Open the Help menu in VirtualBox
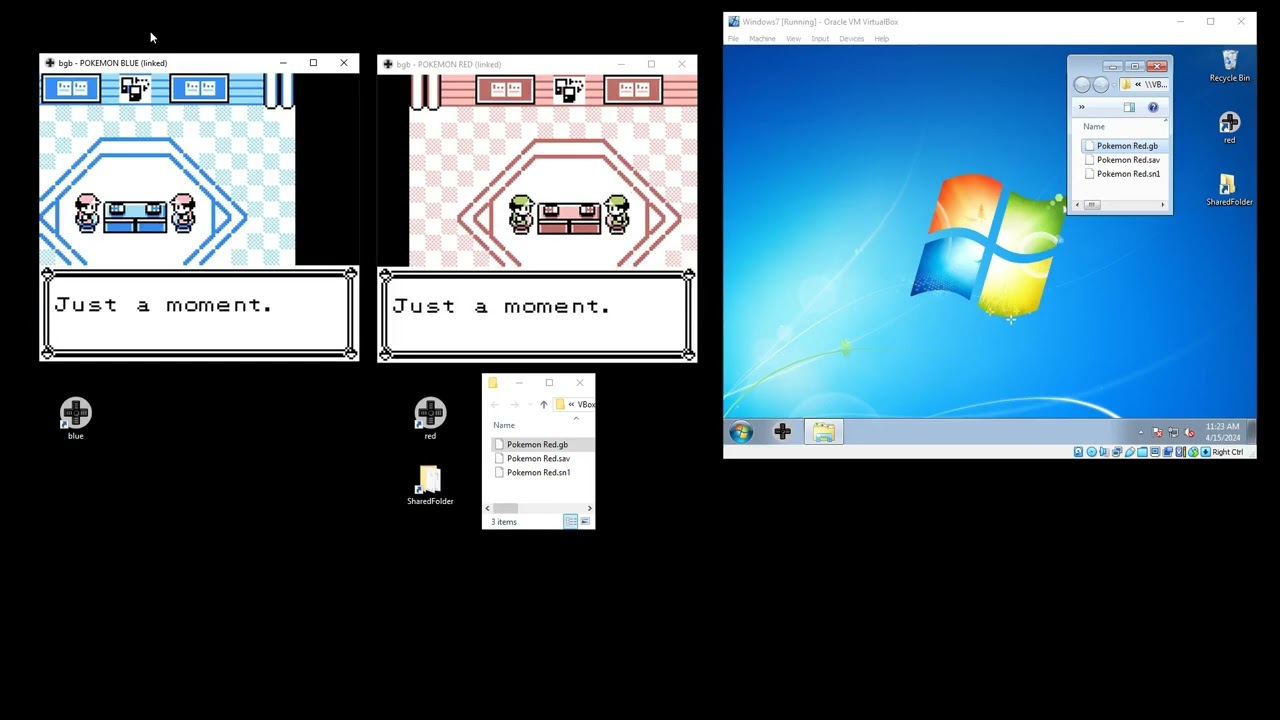 tap(881, 38)
